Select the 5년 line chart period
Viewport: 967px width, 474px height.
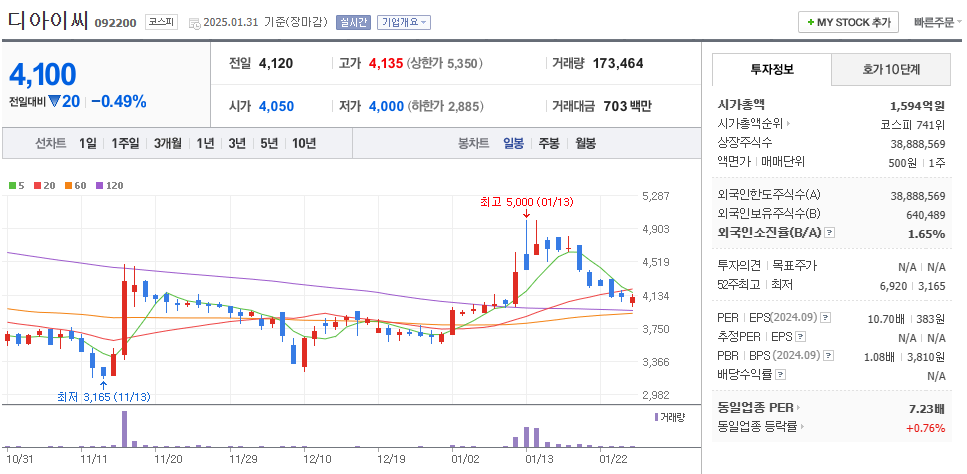click(x=269, y=144)
